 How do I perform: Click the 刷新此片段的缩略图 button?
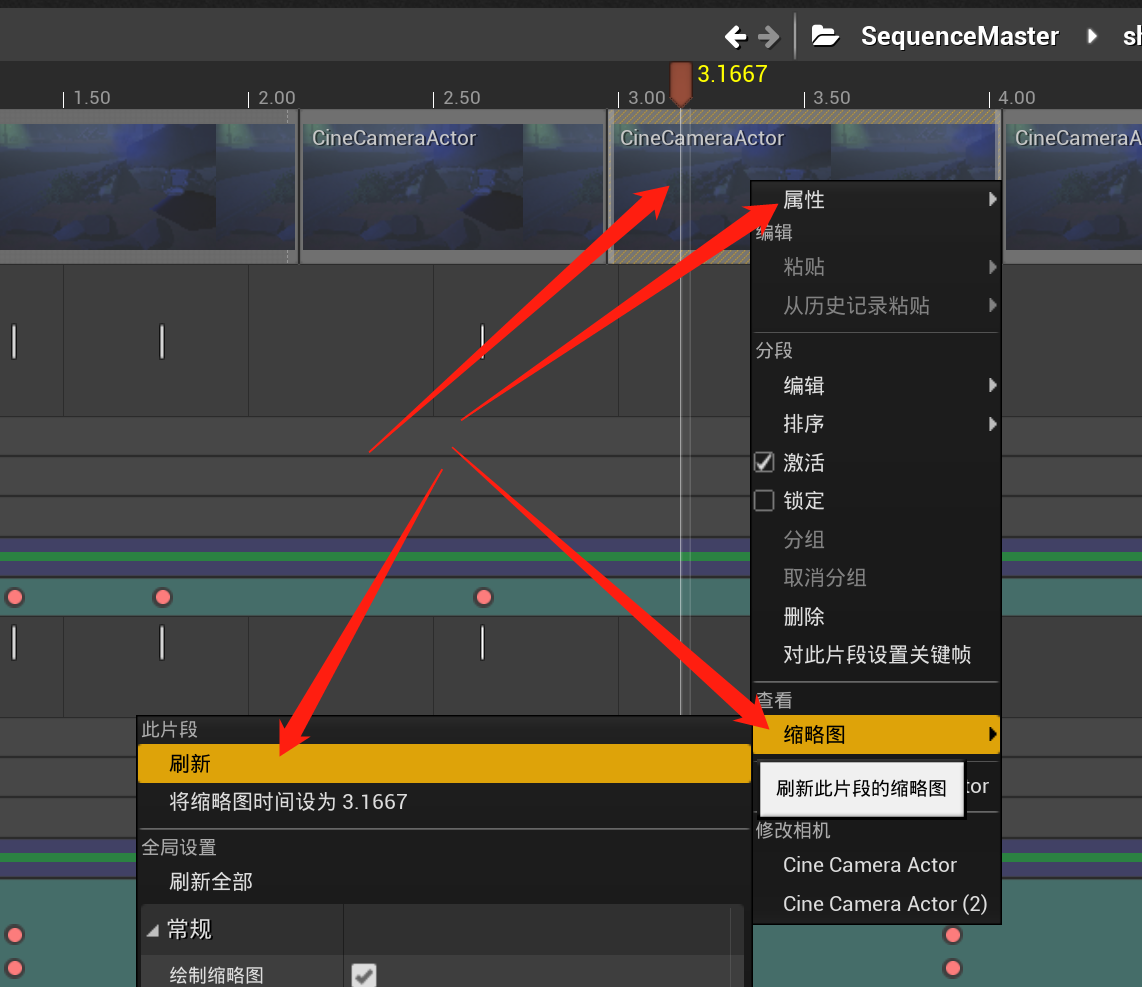coord(861,789)
